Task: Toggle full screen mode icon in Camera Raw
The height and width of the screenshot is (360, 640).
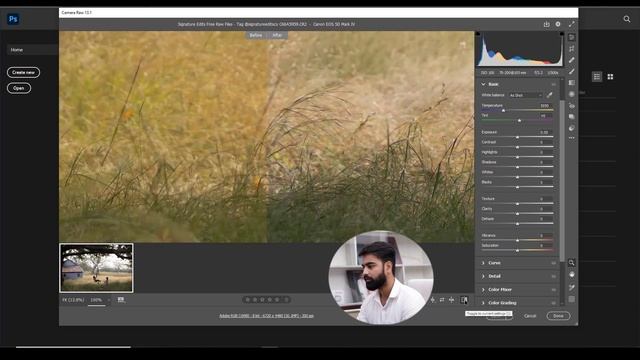Action: (571, 24)
